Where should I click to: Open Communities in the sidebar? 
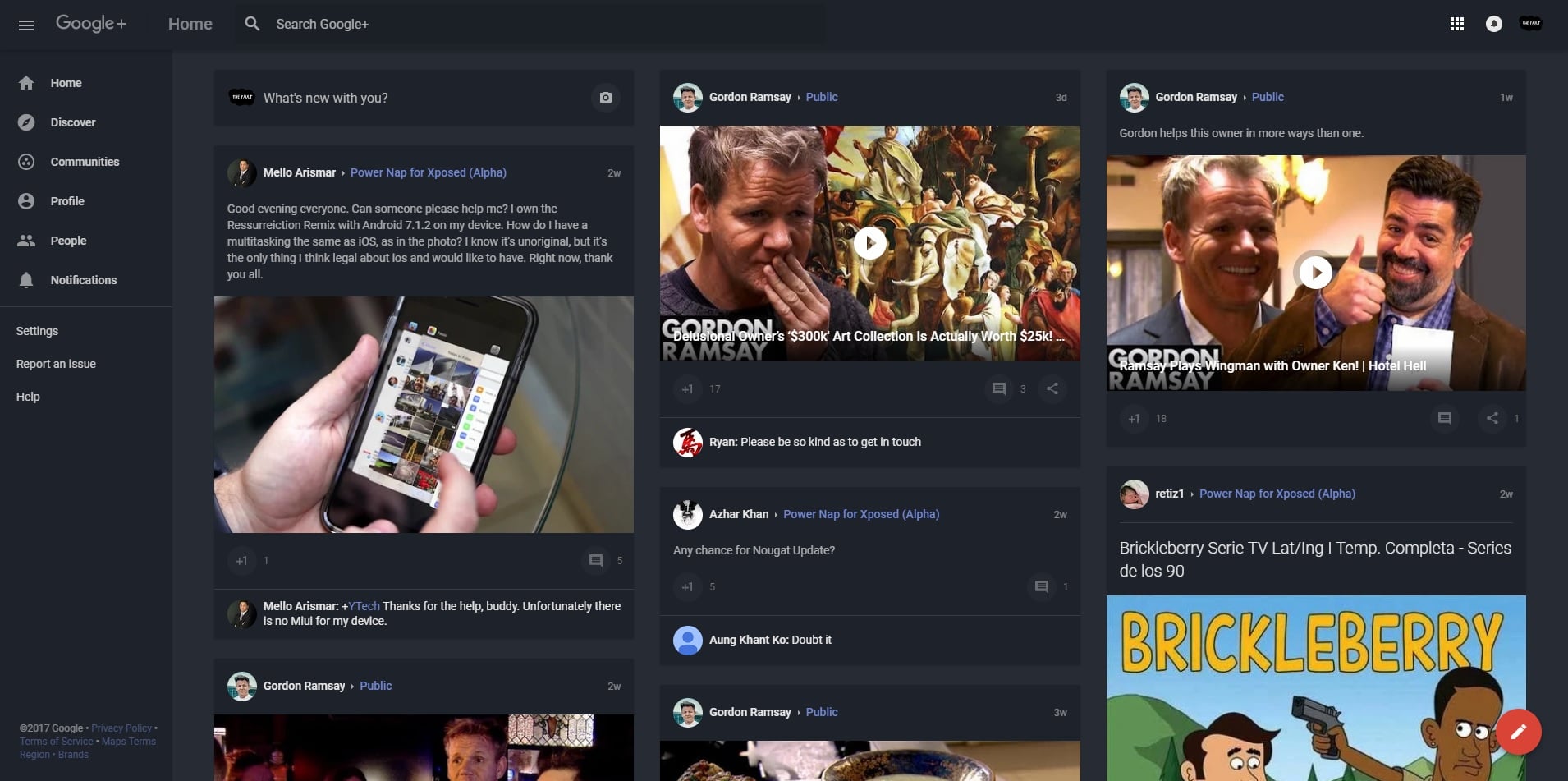pos(86,162)
